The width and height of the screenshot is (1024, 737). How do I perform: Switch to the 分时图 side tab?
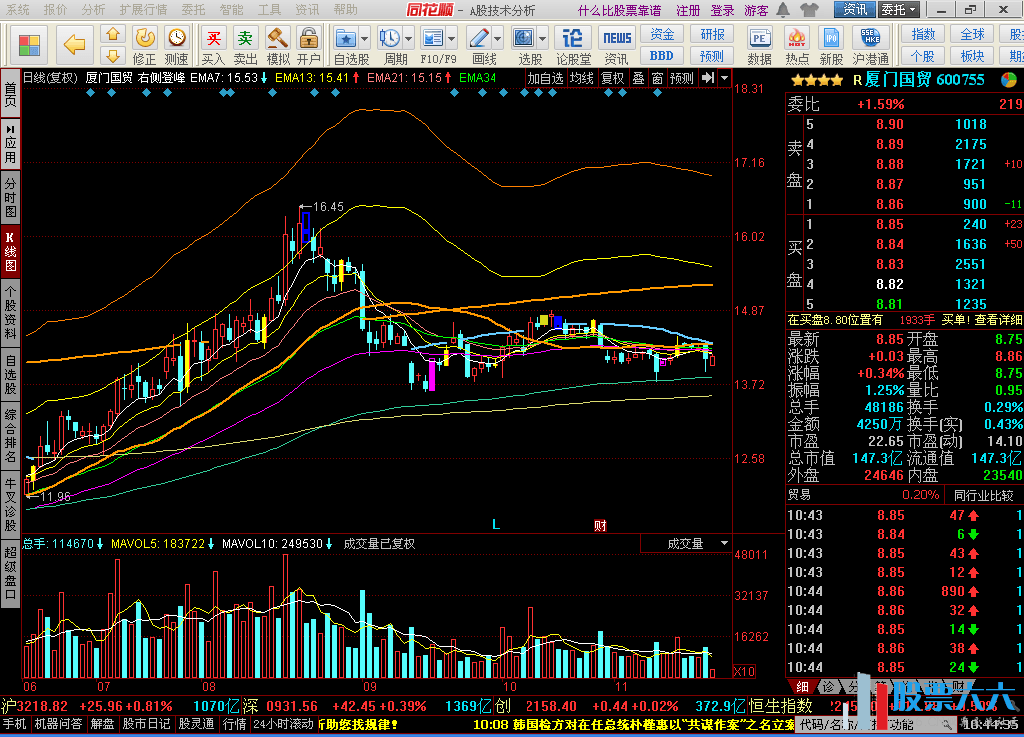(x=10, y=197)
